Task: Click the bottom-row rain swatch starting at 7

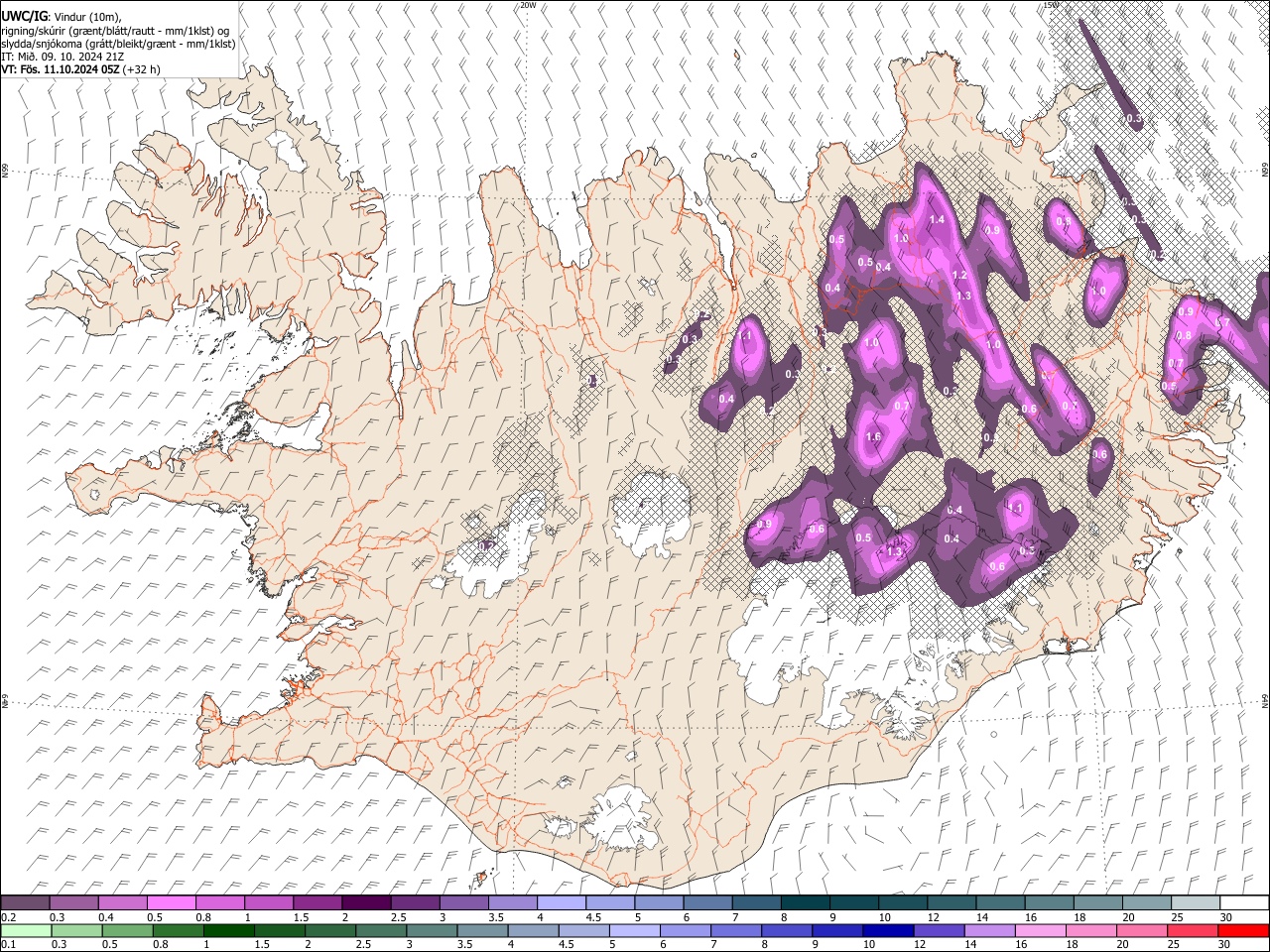Action: (736, 930)
